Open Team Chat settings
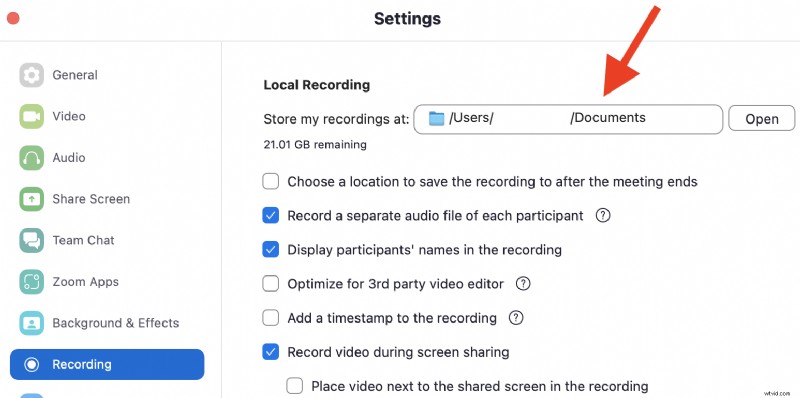The height and width of the screenshot is (398, 800). tap(107, 240)
